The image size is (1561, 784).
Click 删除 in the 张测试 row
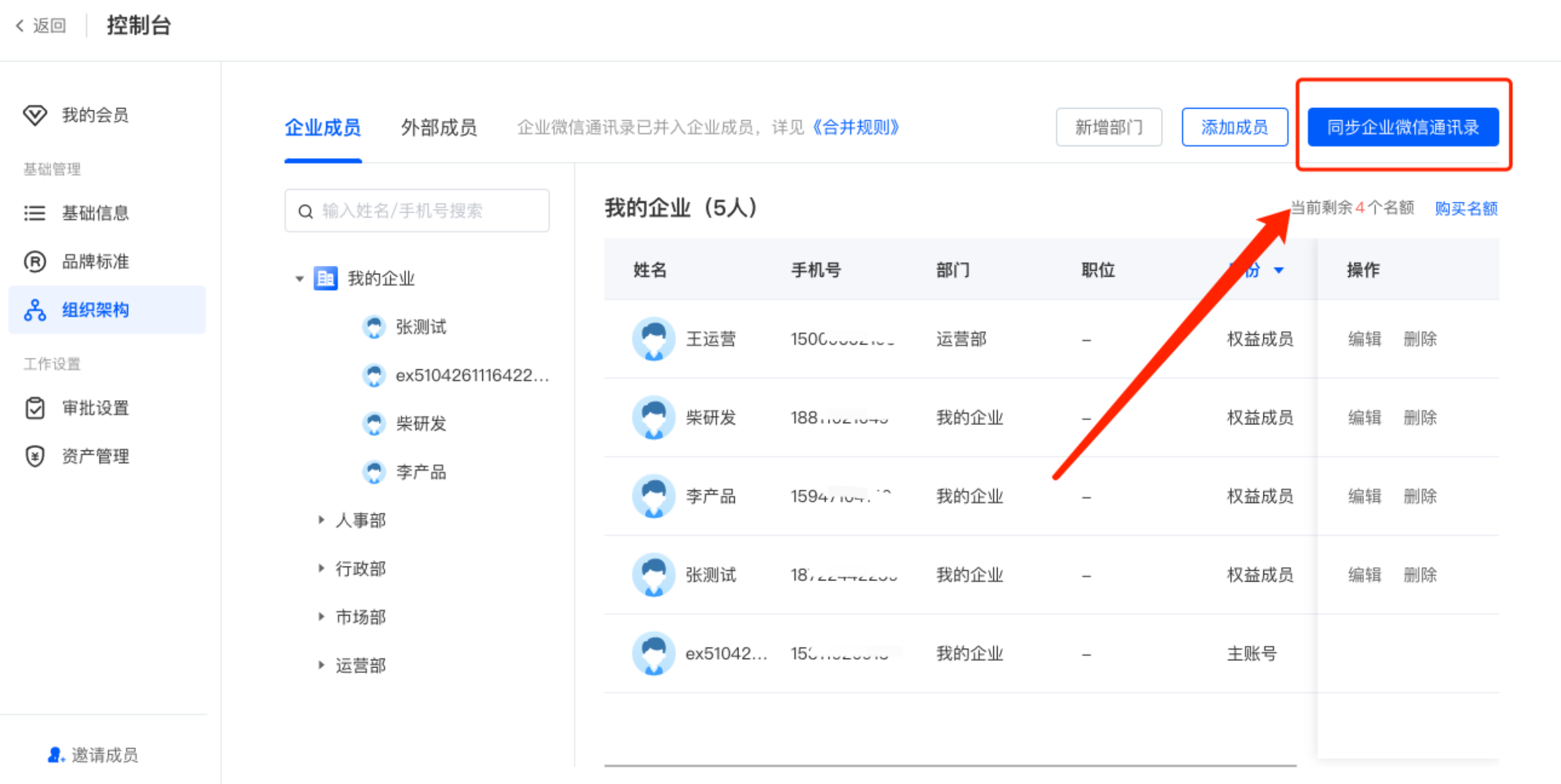tap(1420, 574)
